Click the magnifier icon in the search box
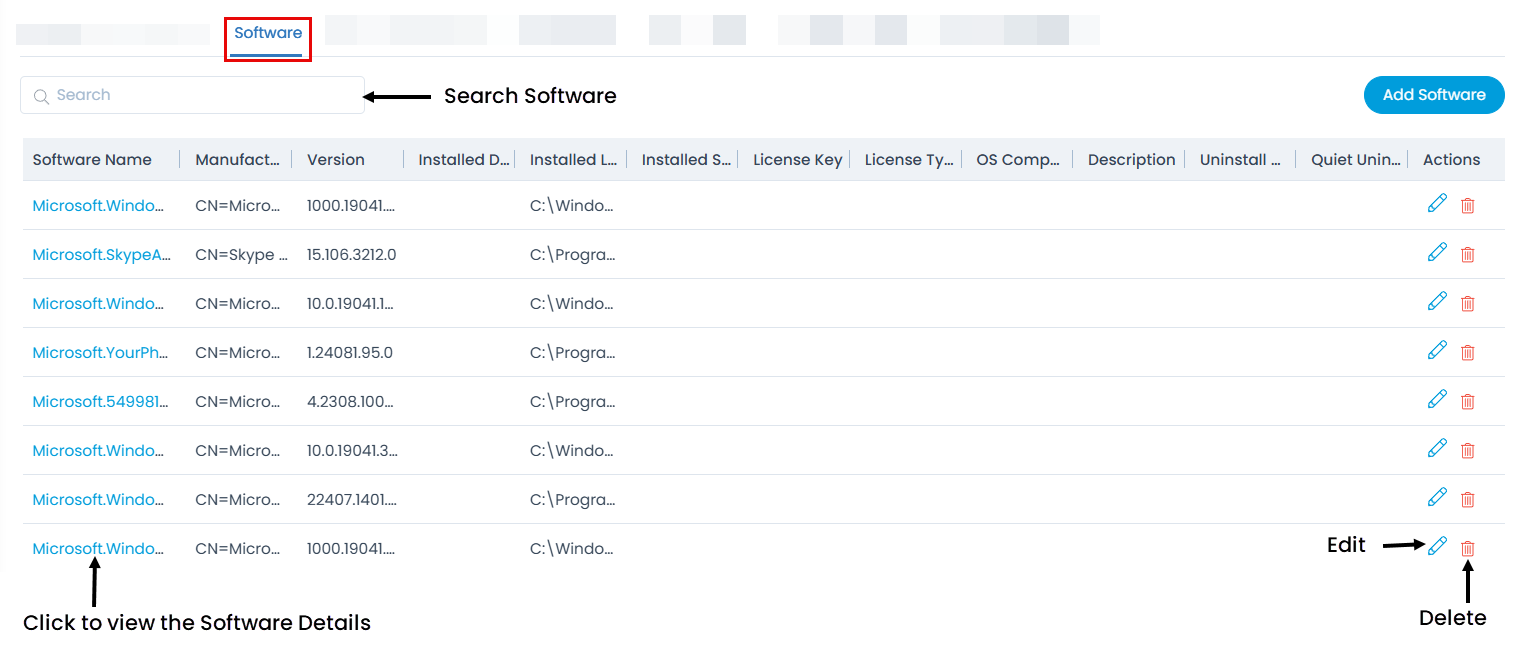1520x657 pixels. [x=41, y=95]
